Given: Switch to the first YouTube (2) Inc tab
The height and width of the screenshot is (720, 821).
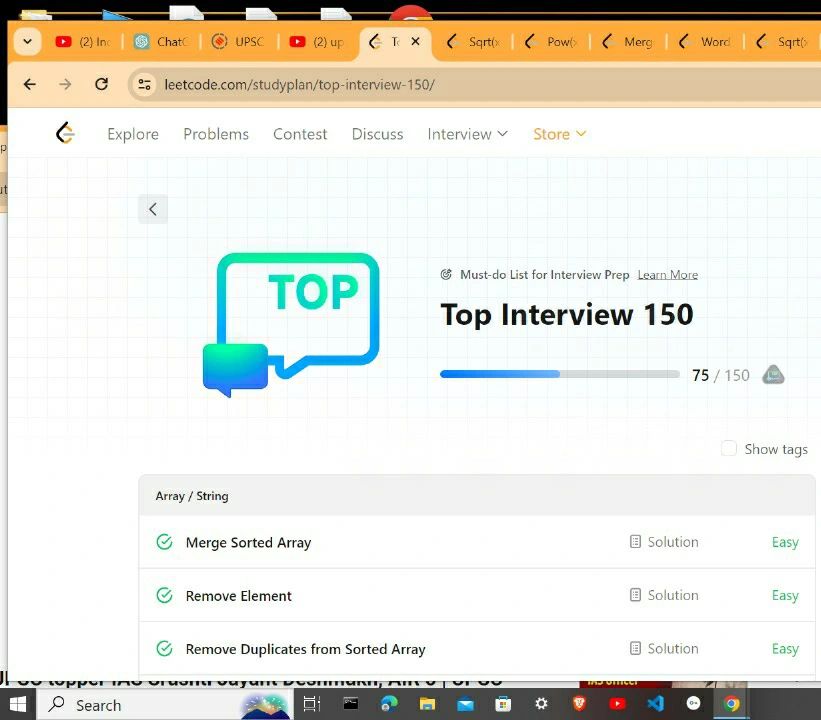Looking at the screenshot, I should coord(84,41).
